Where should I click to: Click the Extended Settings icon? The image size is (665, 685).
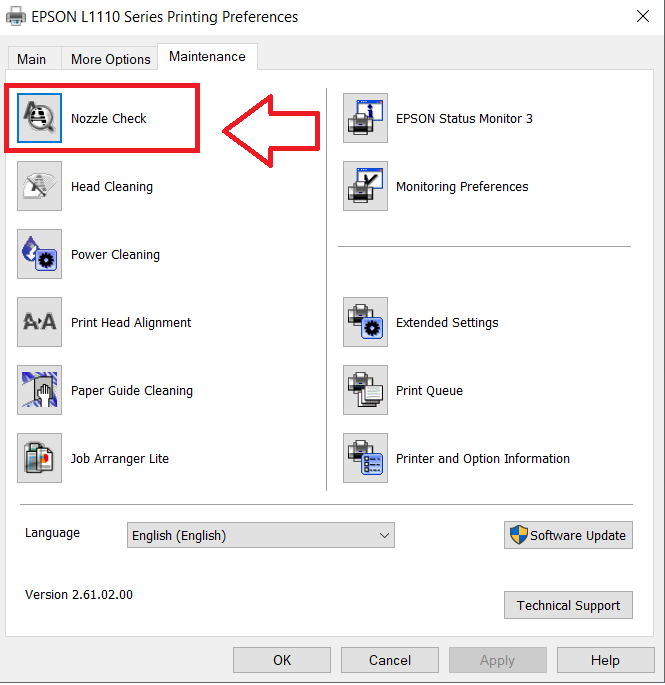point(365,323)
